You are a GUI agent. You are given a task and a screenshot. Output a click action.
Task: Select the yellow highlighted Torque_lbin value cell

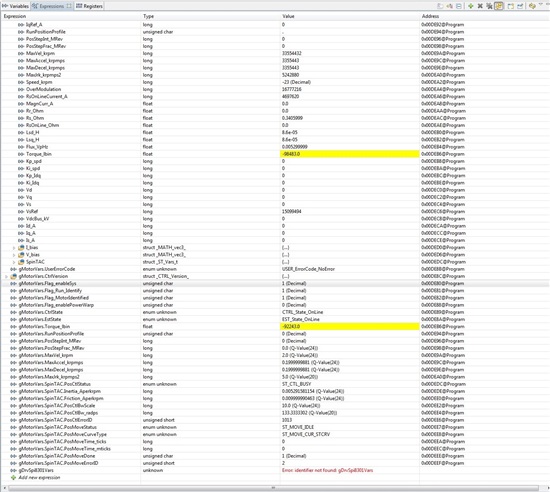tap(350, 154)
